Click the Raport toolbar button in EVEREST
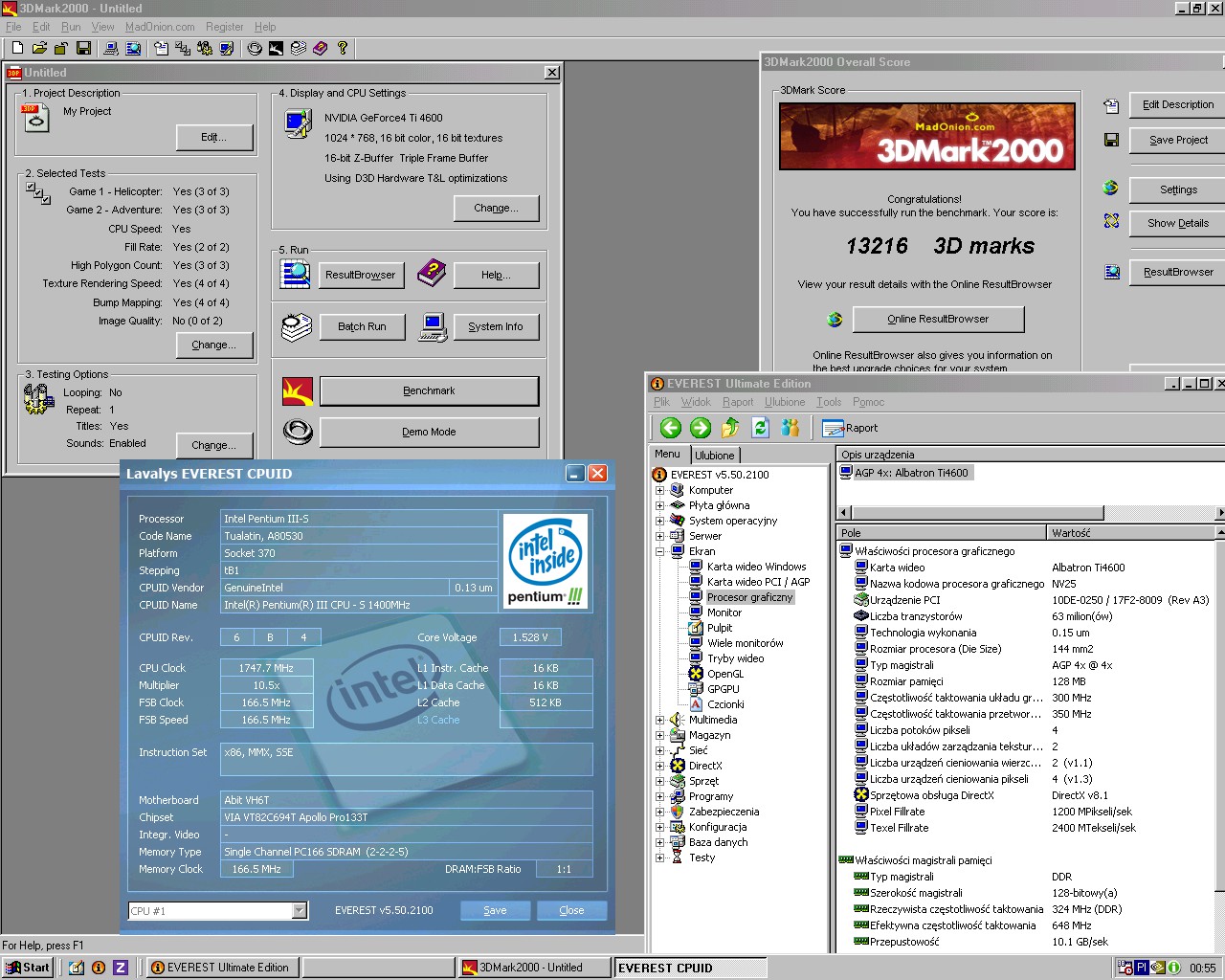This screenshot has width=1225, height=980. coord(850,428)
